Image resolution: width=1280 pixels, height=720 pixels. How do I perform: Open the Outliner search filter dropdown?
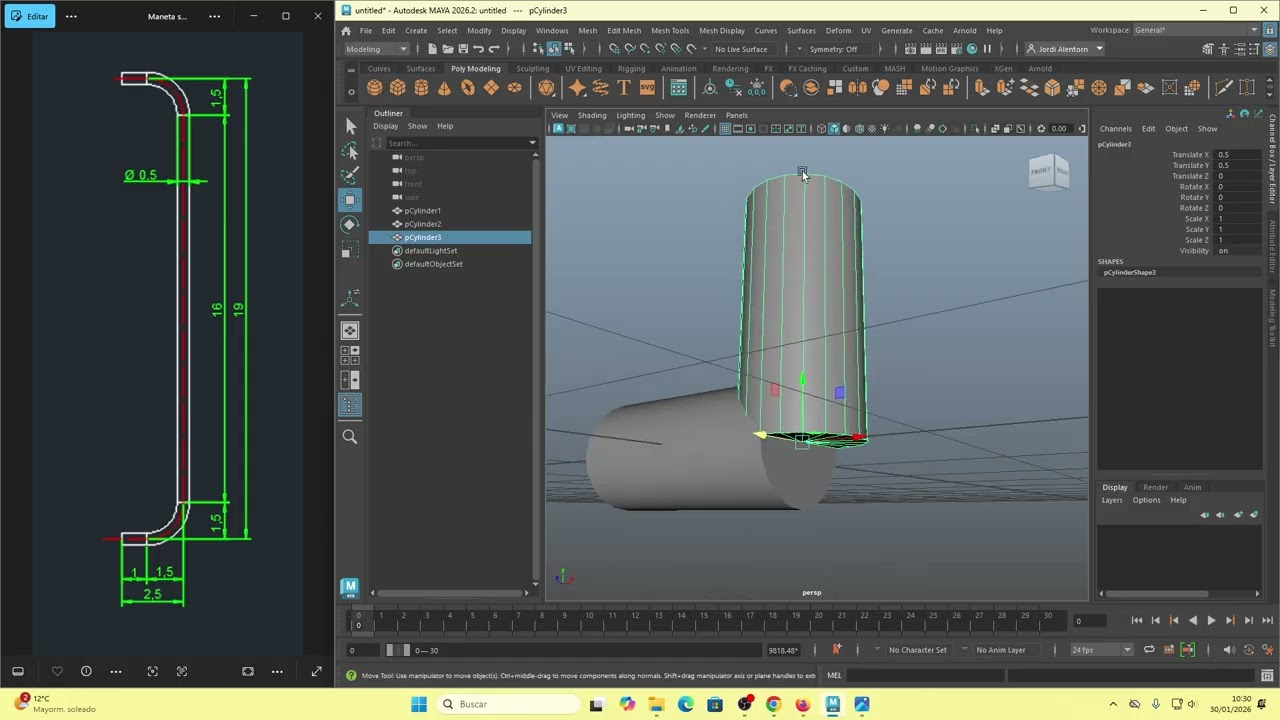click(532, 143)
